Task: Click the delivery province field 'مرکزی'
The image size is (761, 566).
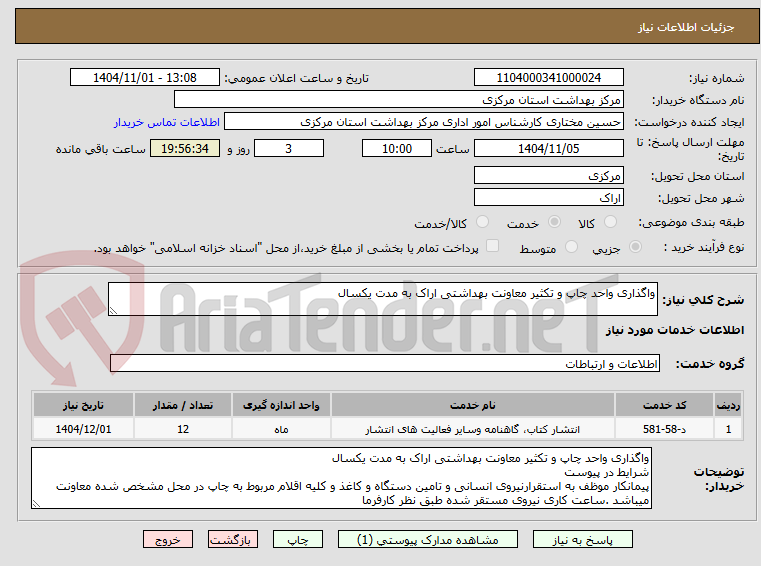Action: point(548,176)
